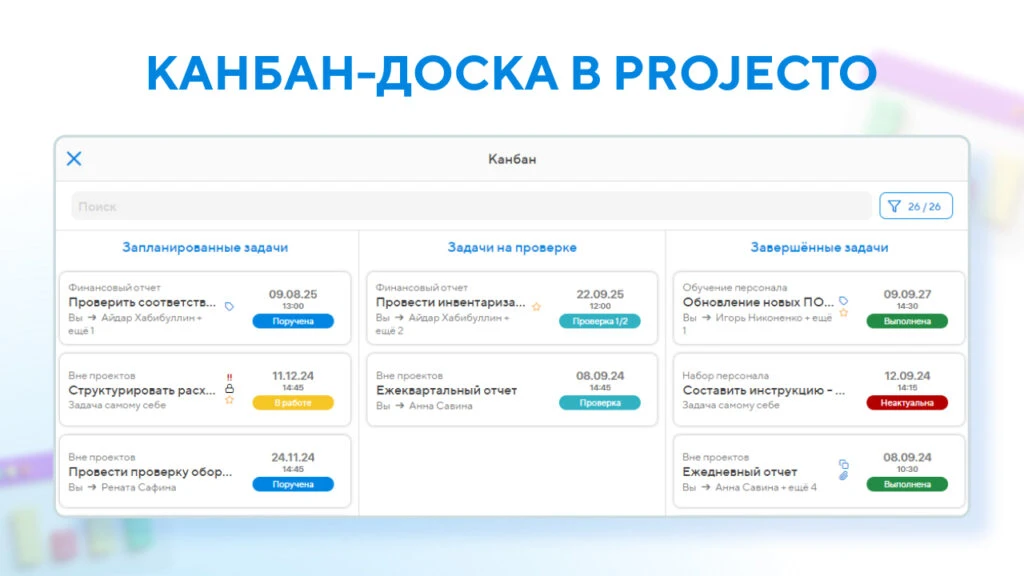1024x576 pixels.
Task: Open the Провести проверку обор... task card
Action: (205, 472)
